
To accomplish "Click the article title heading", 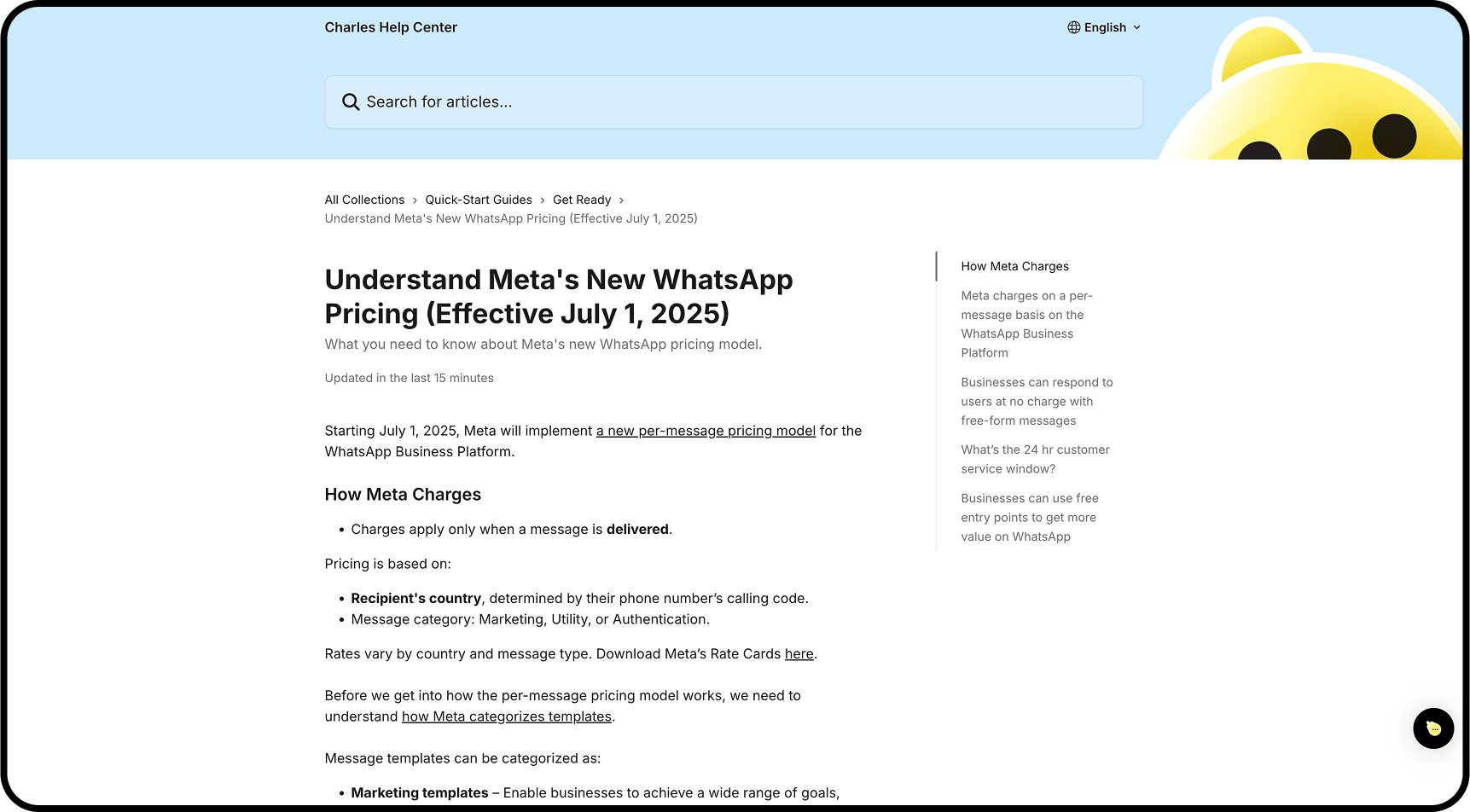I will (559, 296).
